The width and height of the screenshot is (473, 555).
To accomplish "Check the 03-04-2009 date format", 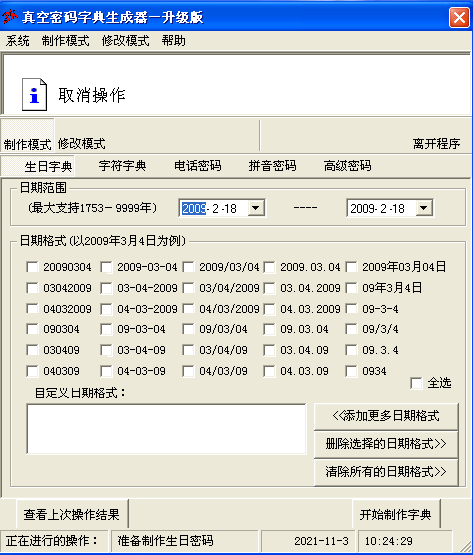I will point(106,288).
